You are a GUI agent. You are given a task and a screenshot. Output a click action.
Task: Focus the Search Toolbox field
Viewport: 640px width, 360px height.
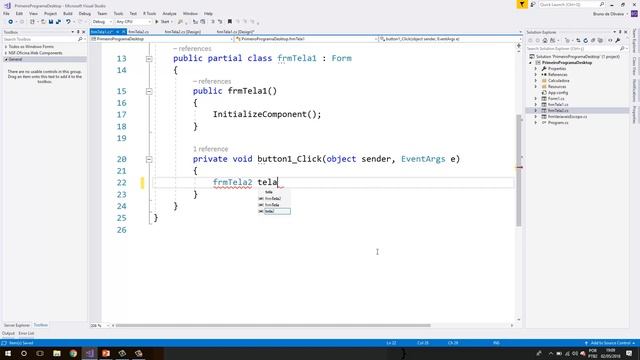point(43,39)
